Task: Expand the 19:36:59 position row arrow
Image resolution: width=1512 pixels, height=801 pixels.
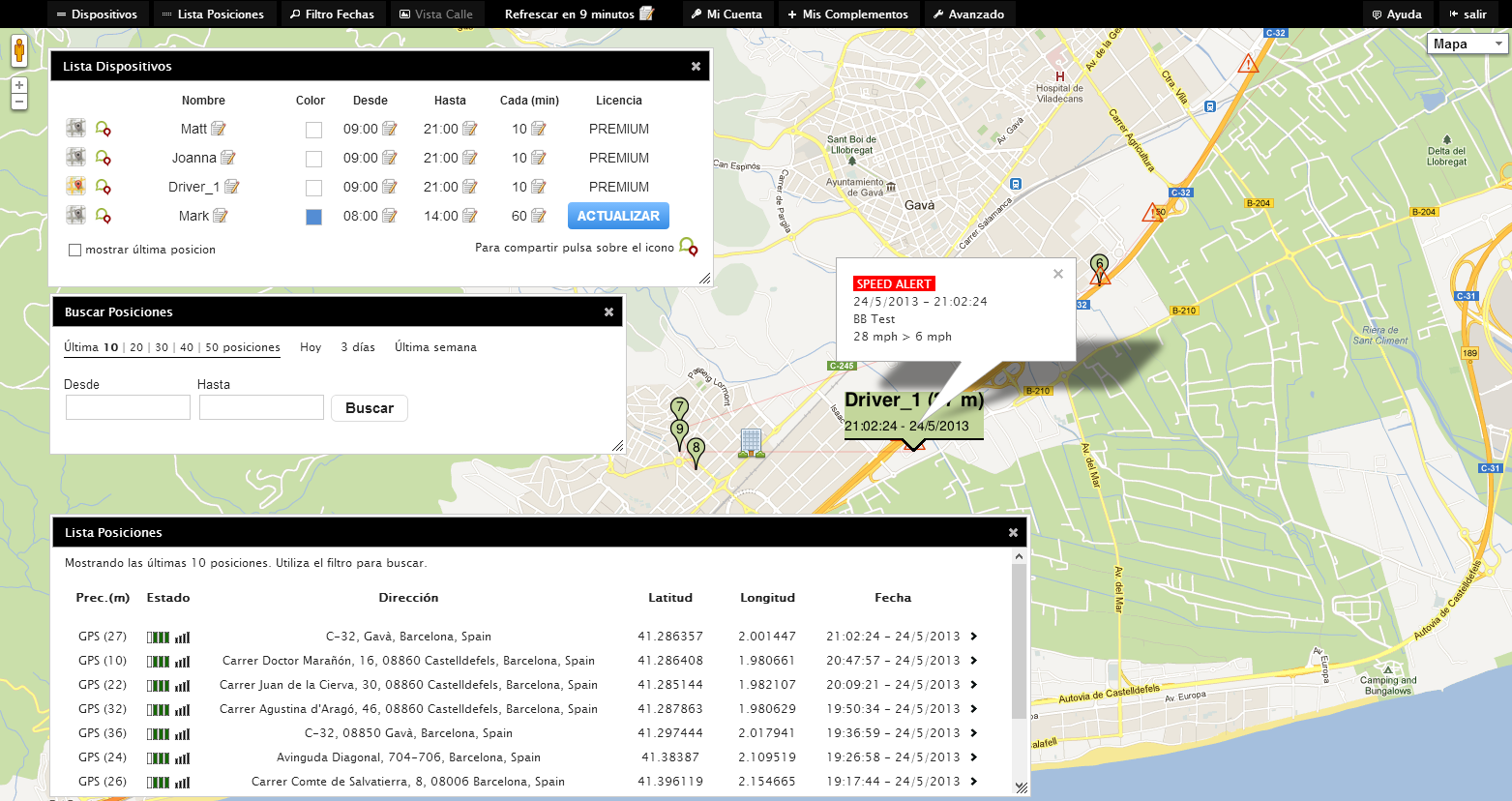Action: 974,733
